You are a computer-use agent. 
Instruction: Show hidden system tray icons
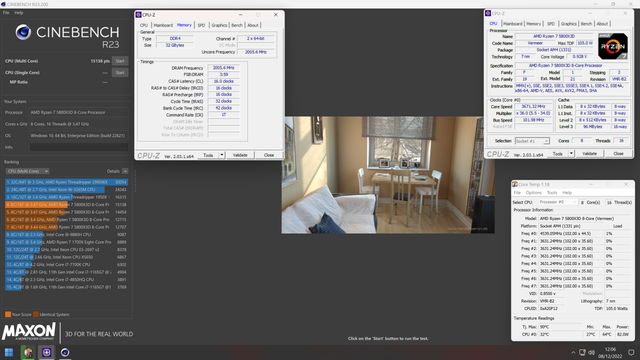tap(573, 353)
